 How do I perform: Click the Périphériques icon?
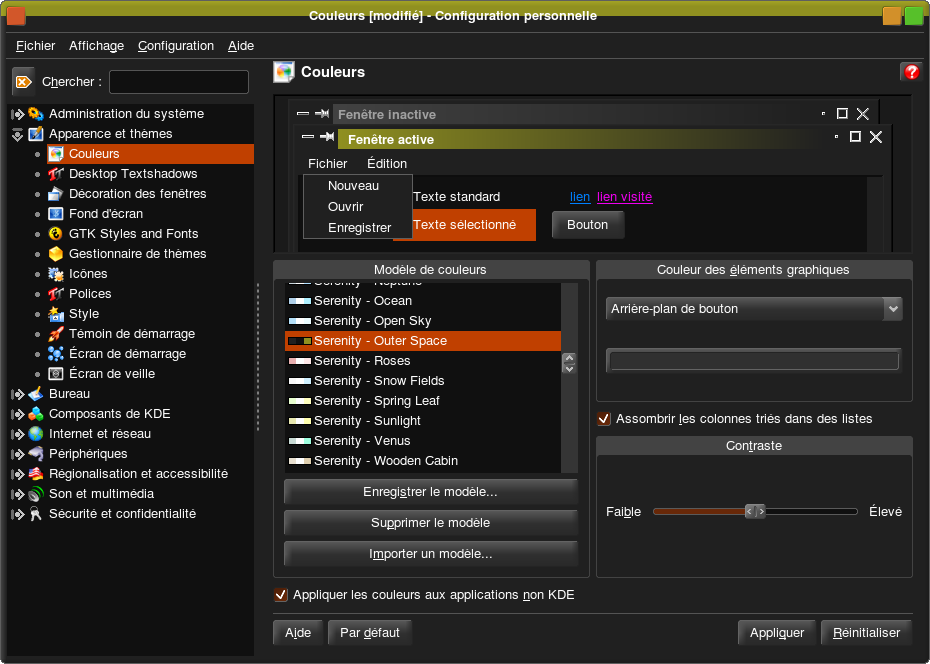coord(36,454)
